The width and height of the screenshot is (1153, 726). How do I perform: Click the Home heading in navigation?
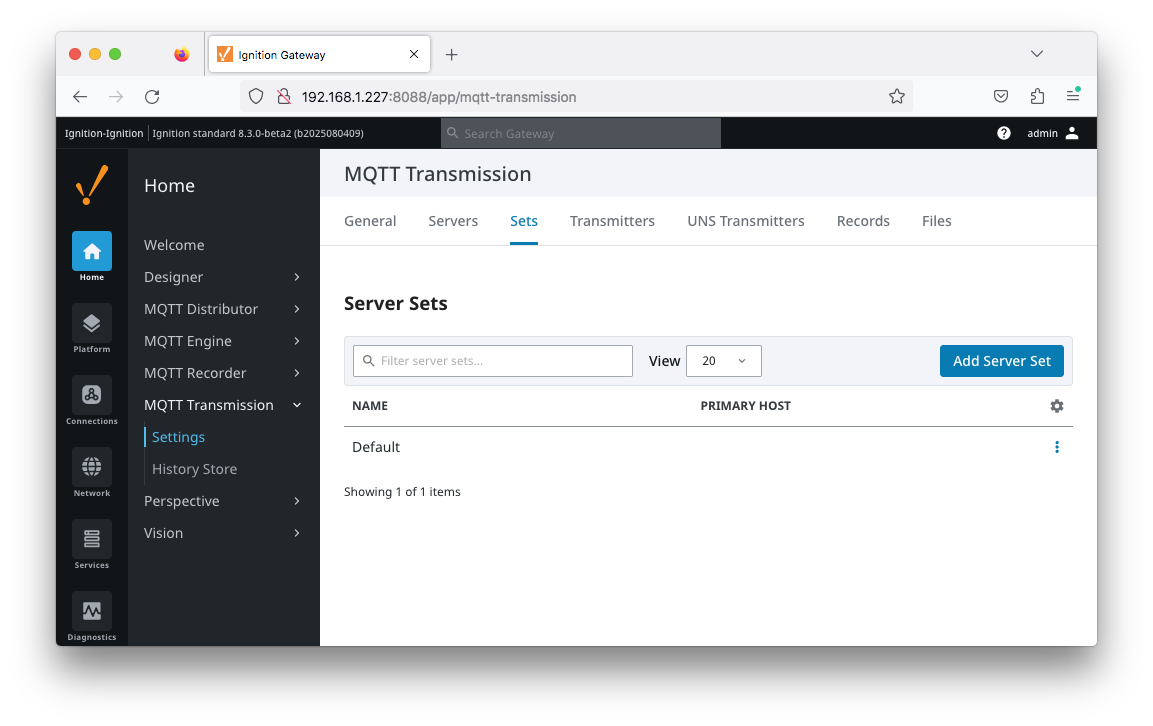pos(169,185)
